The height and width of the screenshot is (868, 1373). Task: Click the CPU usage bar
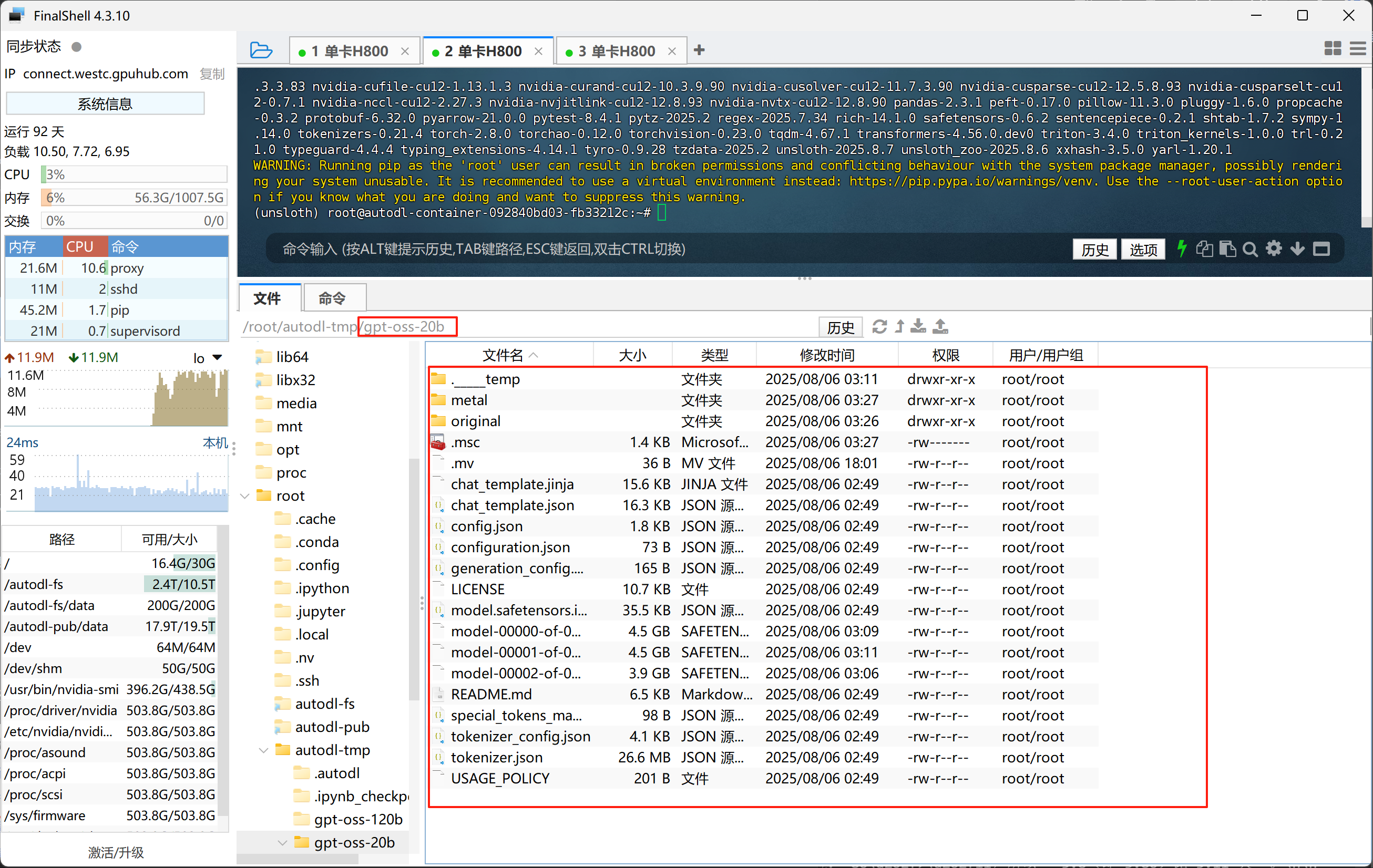[134, 174]
